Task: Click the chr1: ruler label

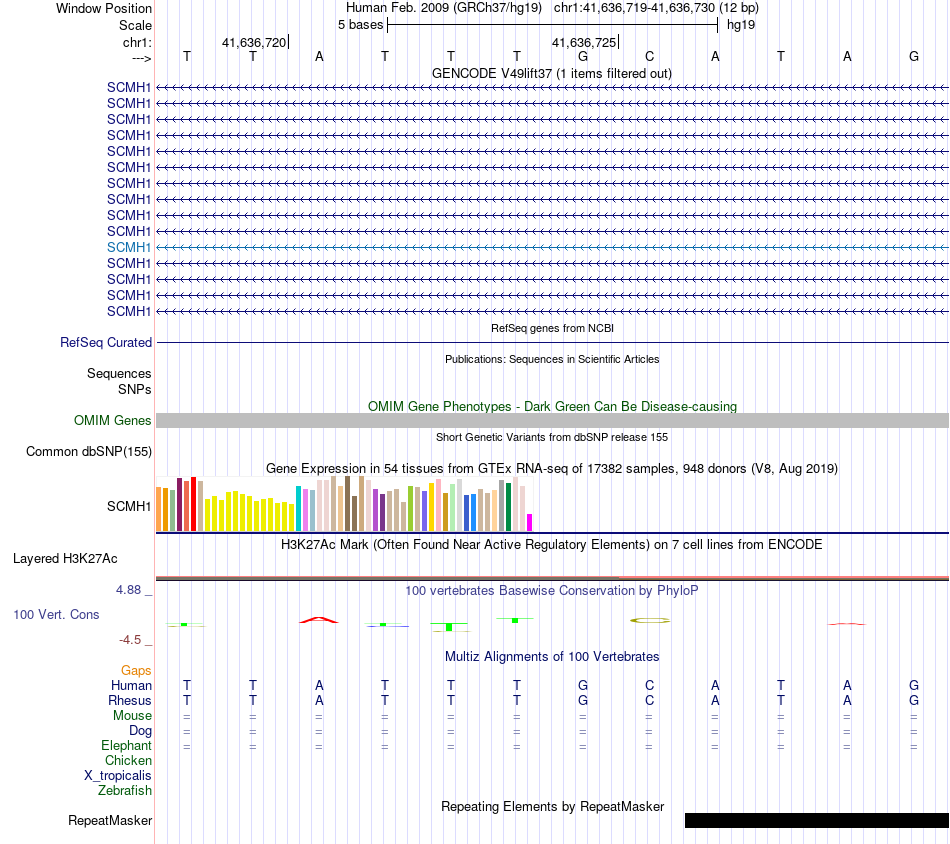Action: (137, 42)
